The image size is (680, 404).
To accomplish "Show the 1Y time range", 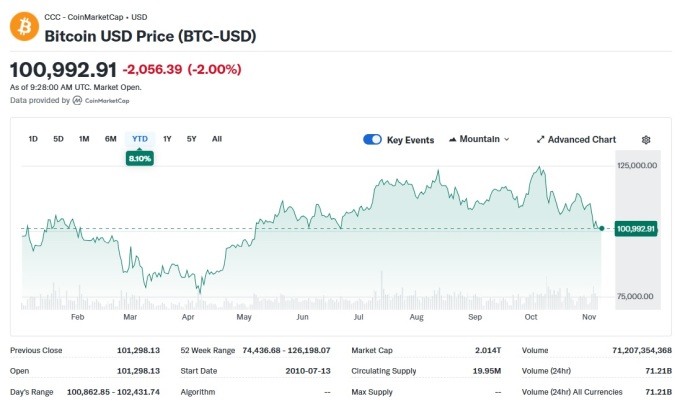I will click(x=167, y=139).
